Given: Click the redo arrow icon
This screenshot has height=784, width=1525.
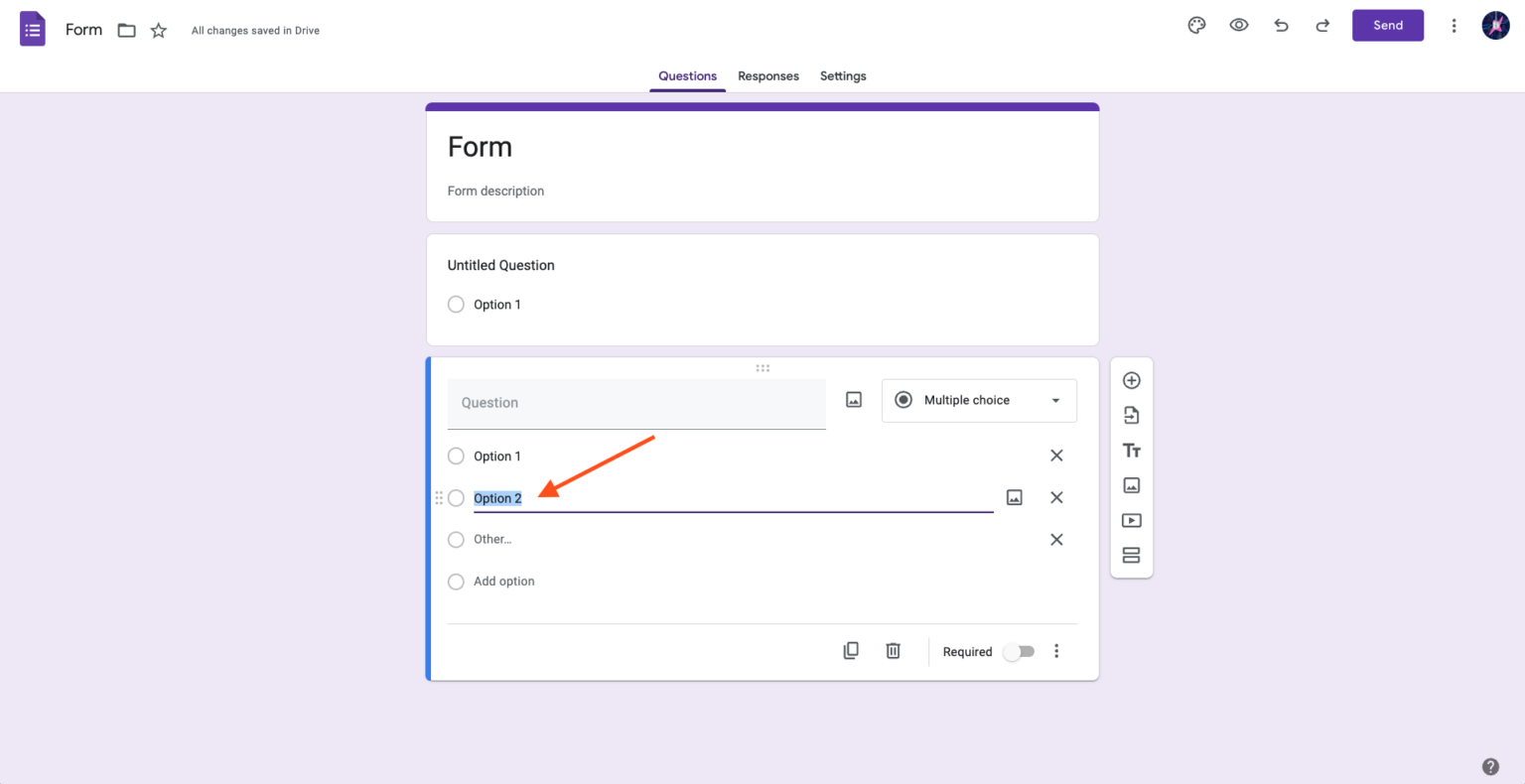Looking at the screenshot, I should 1322,26.
